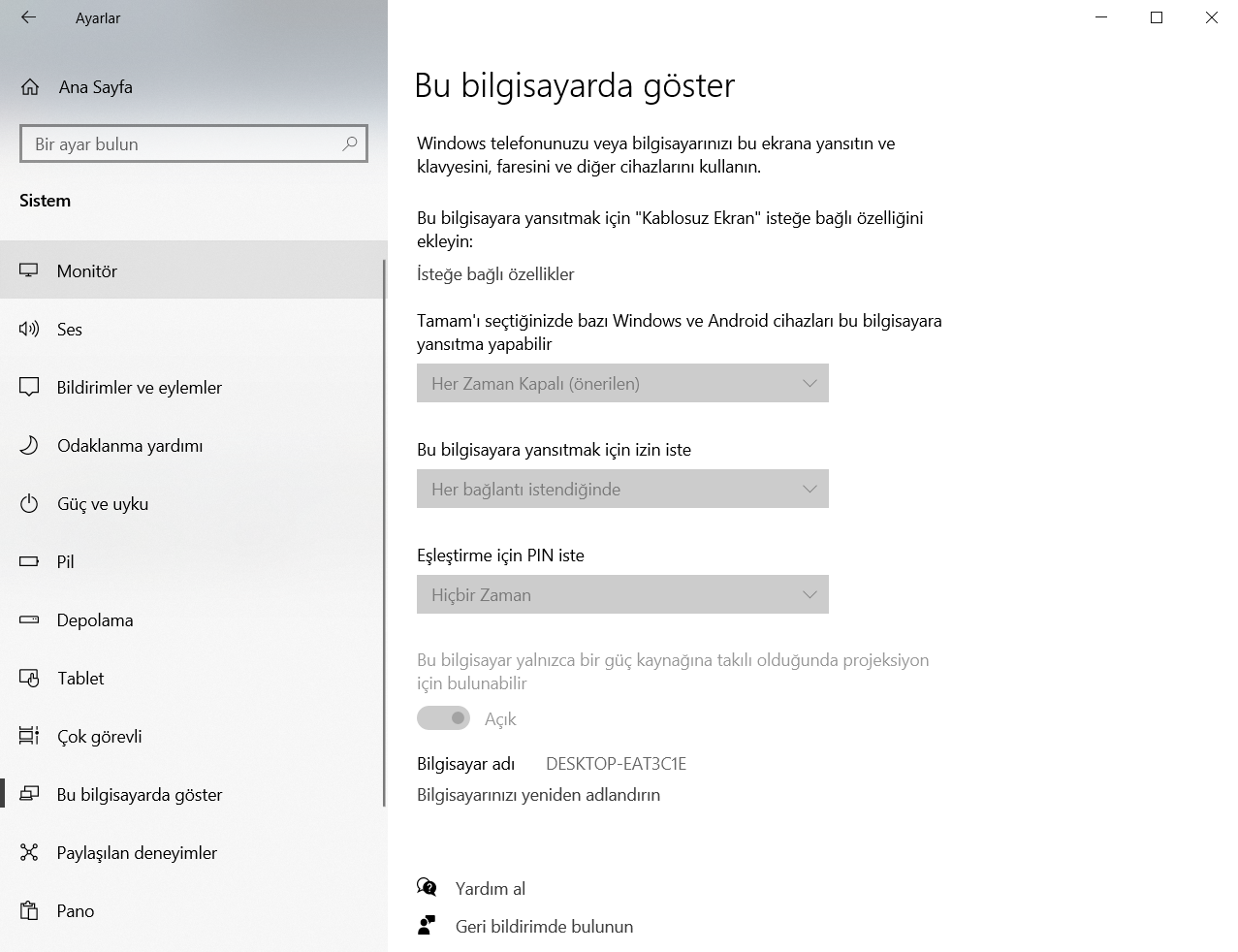This screenshot has width=1238, height=952.
Task: Open İsteğe bağlı özellikler link
Action: point(495,274)
